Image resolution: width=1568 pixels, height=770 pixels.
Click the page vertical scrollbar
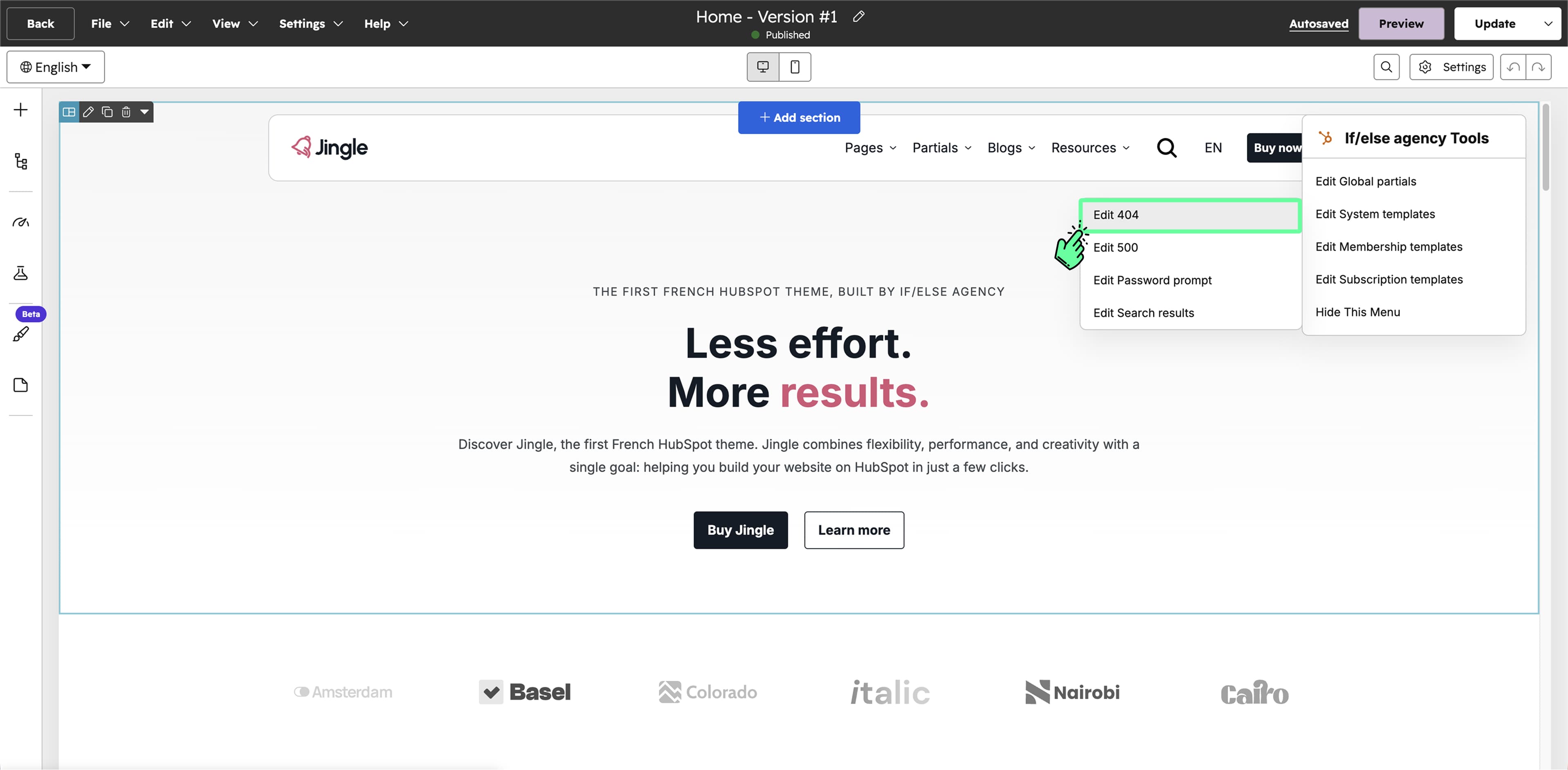click(x=1546, y=147)
